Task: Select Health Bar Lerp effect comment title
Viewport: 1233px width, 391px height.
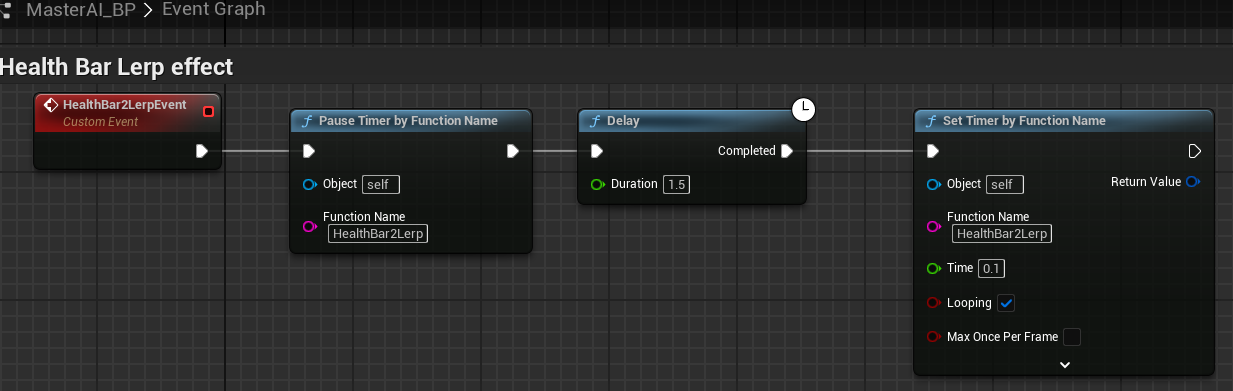Action: 117,67
